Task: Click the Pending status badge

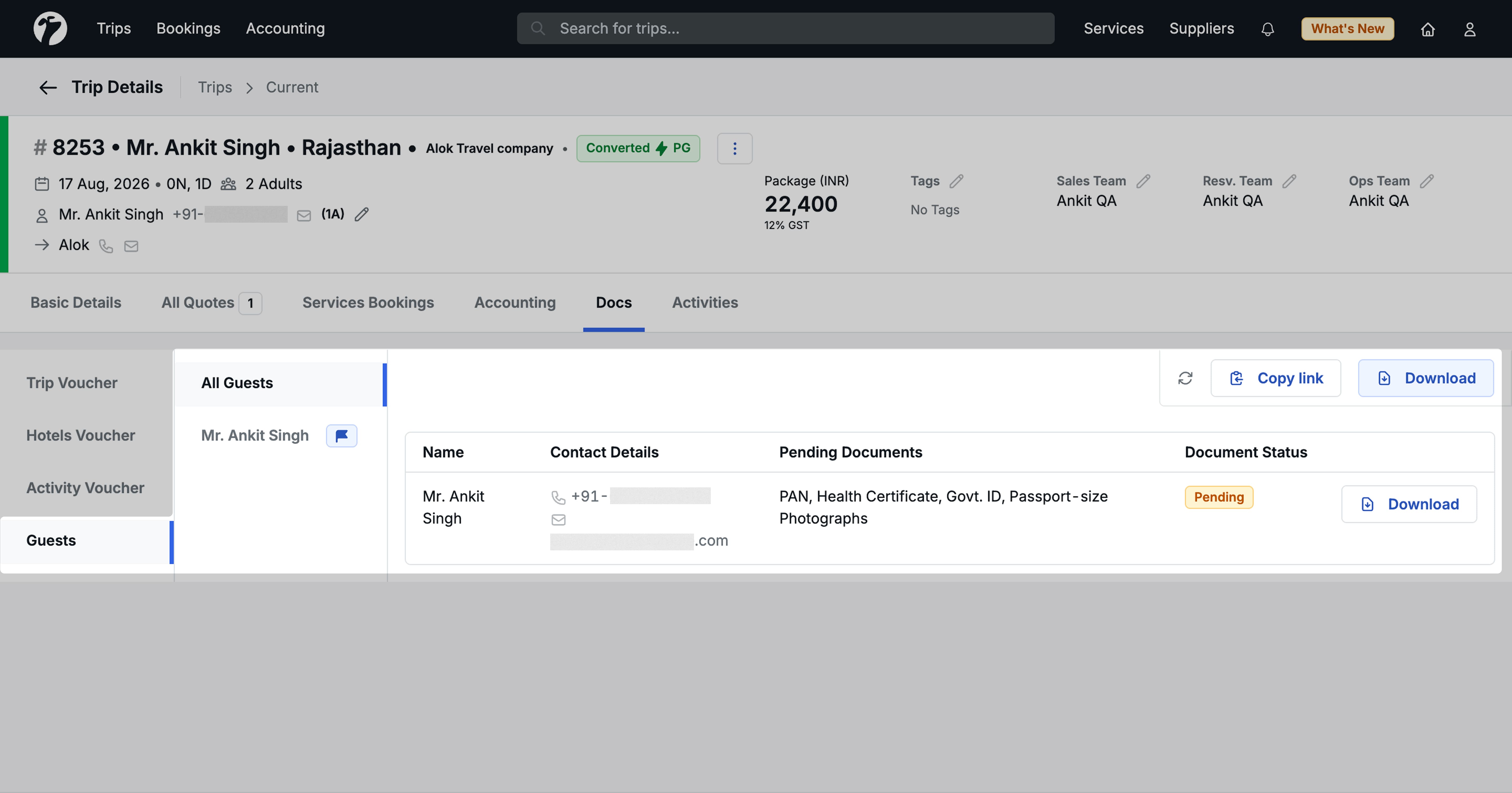Action: click(1219, 497)
